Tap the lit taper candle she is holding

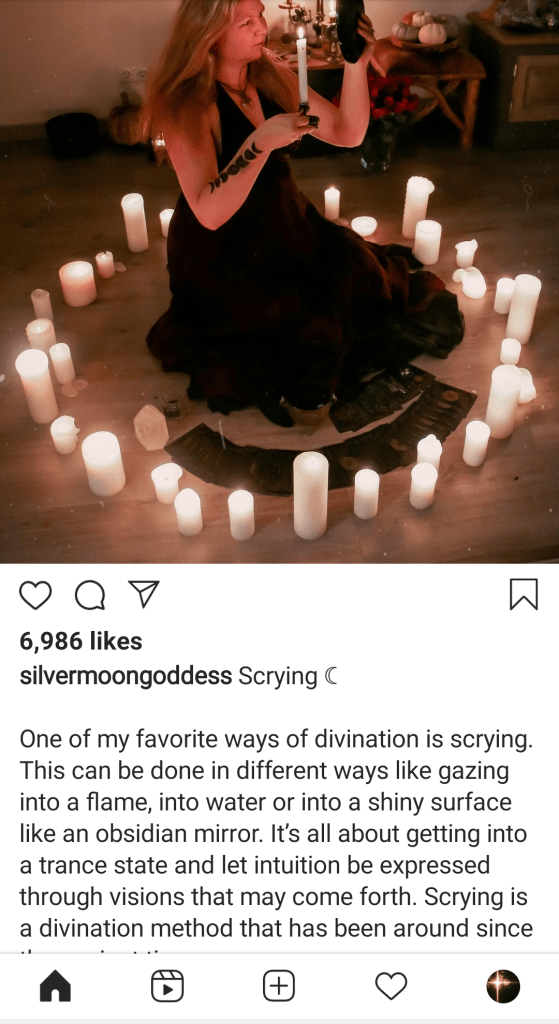(302, 72)
